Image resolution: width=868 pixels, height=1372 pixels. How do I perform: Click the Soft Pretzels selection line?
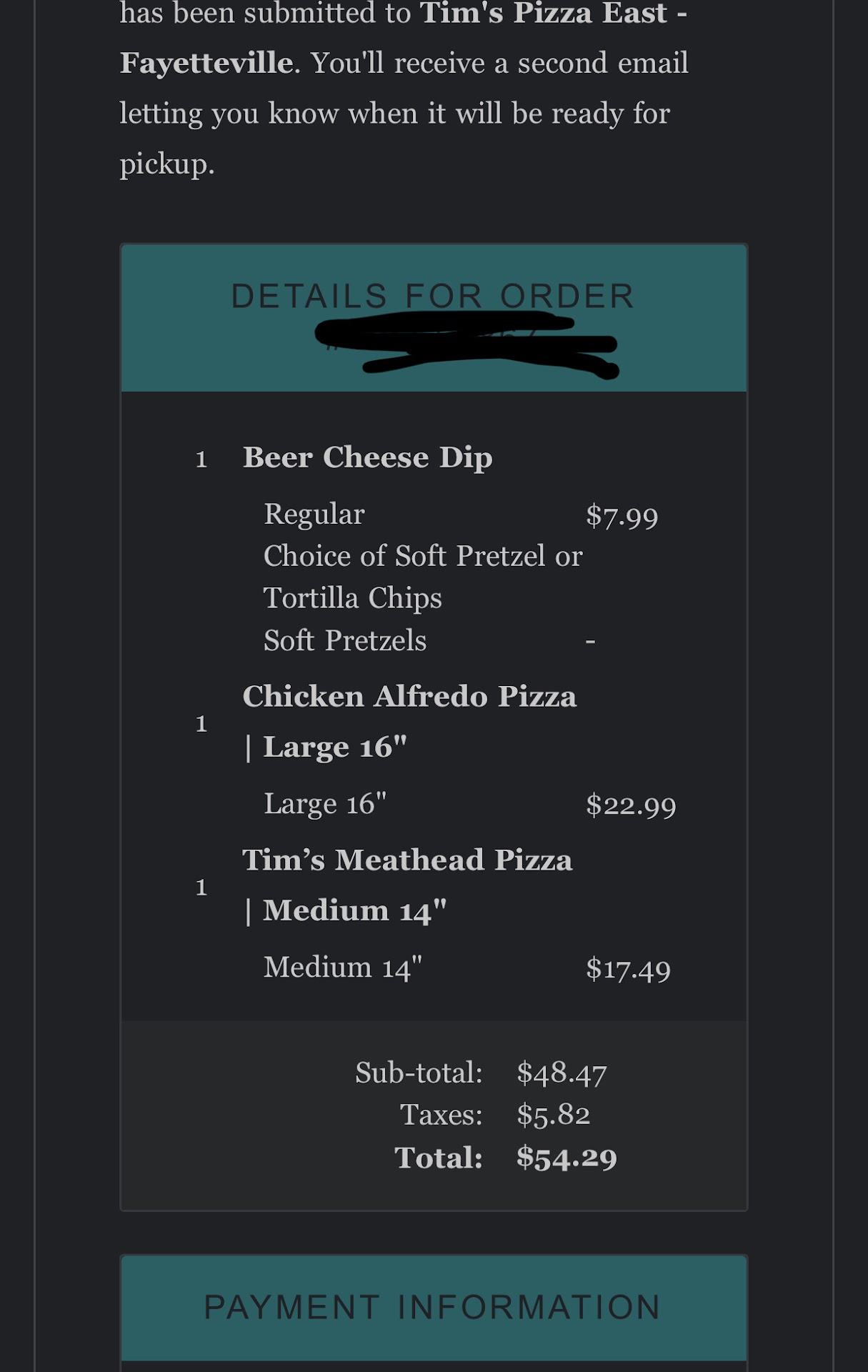tap(345, 641)
